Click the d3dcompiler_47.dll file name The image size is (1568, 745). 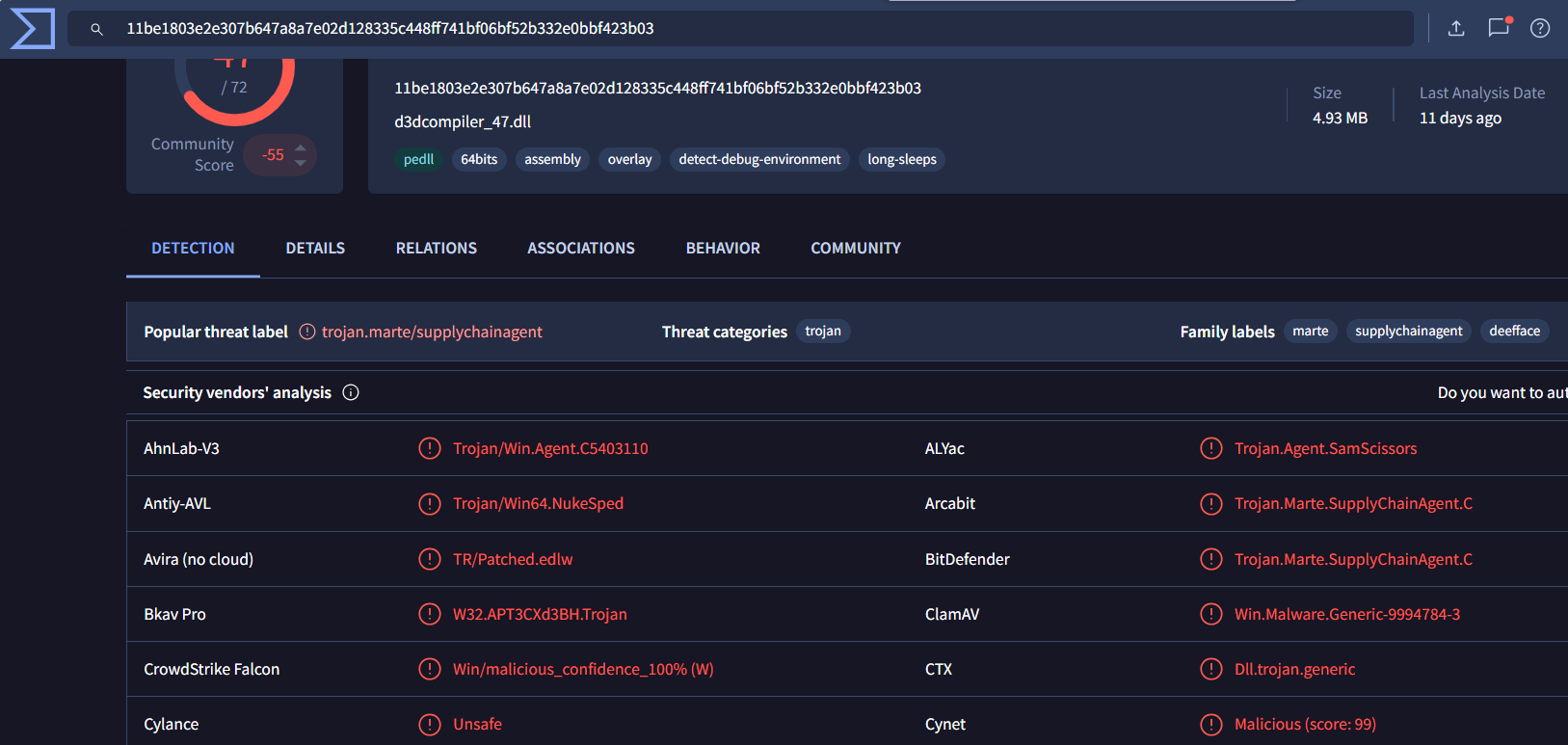pyautogui.click(x=463, y=121)
